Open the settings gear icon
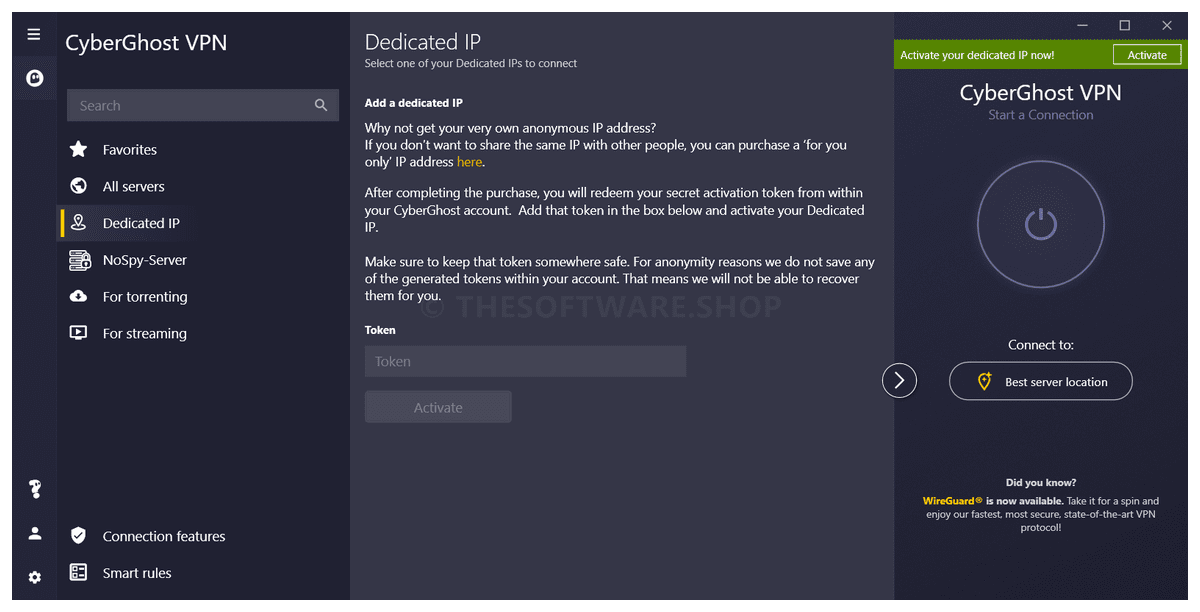 point(35,577)
